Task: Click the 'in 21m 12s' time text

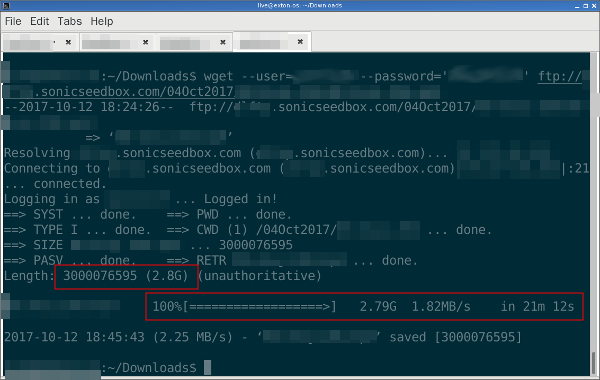Action: tap(538, 307)
